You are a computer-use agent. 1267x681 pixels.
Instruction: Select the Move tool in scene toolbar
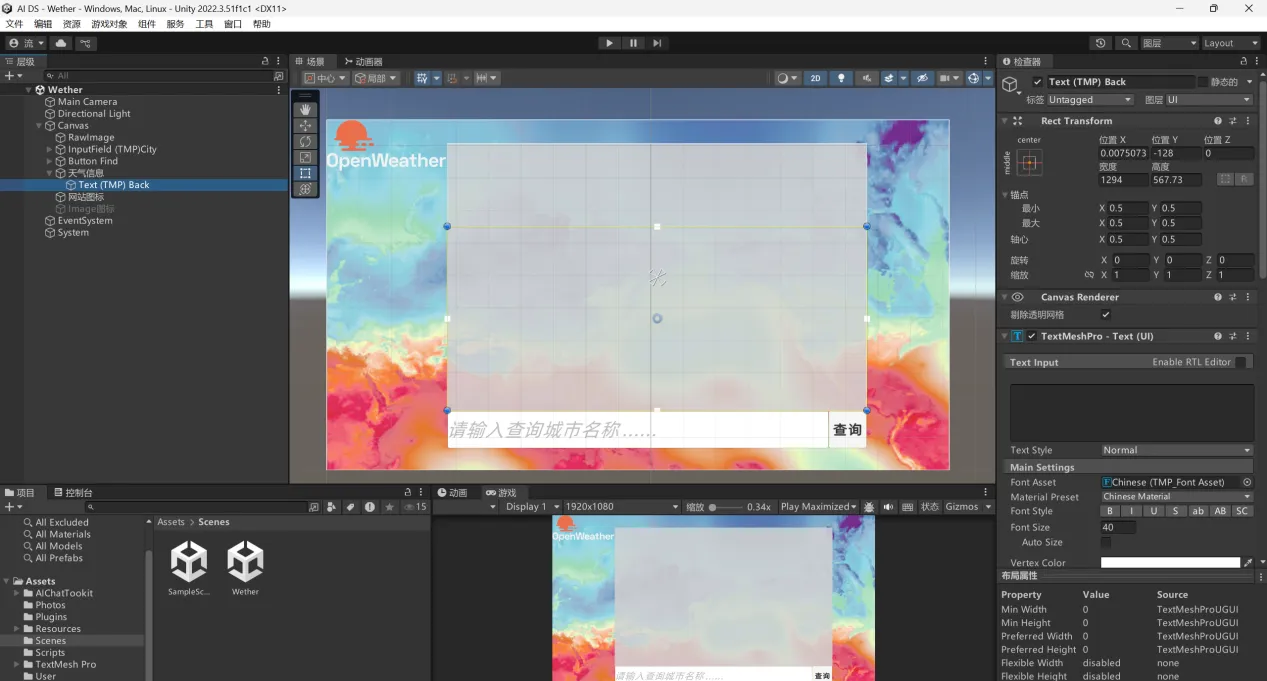[x=306, y=126]
